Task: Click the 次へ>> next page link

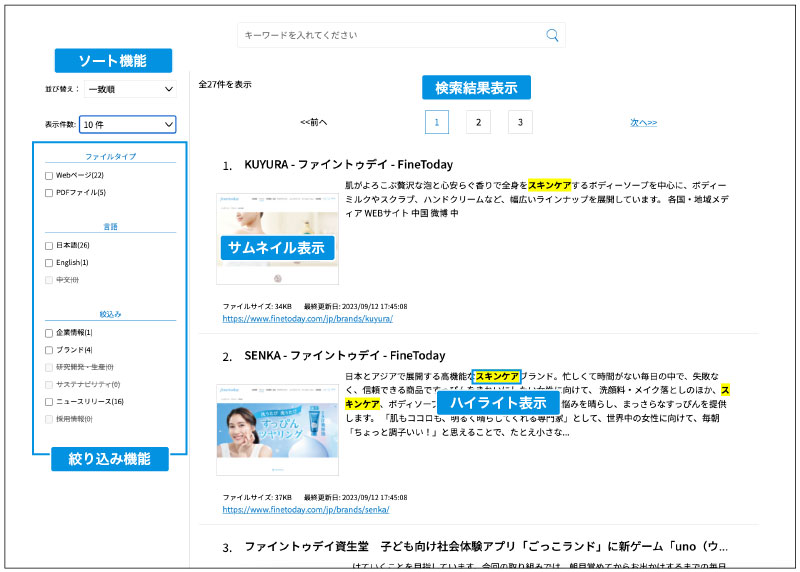Action: tap(643, 122)
